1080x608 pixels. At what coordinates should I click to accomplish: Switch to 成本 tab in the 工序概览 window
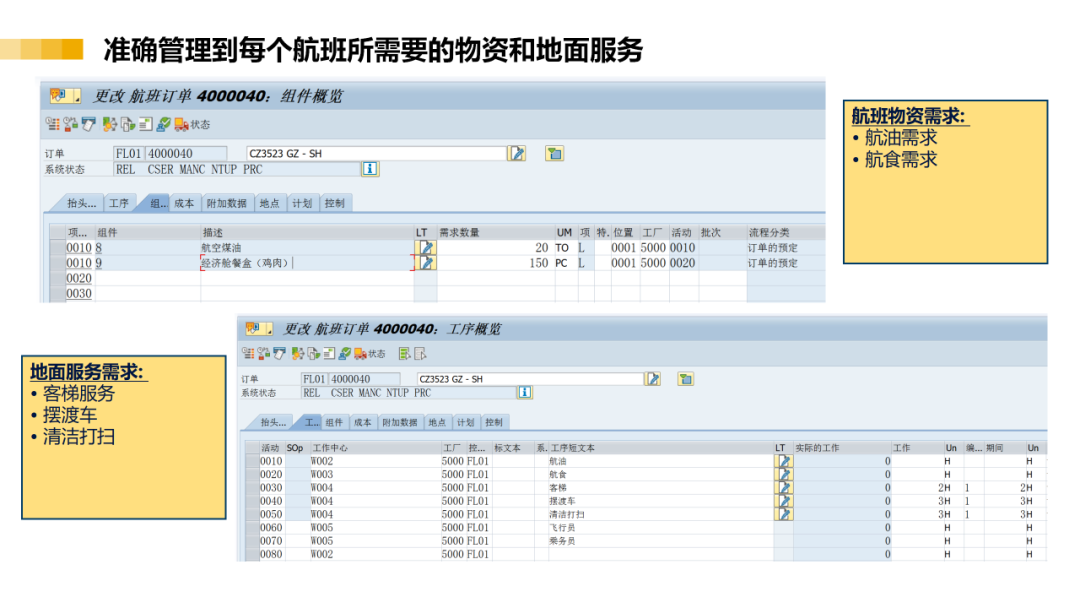click(x=363, y=422)
